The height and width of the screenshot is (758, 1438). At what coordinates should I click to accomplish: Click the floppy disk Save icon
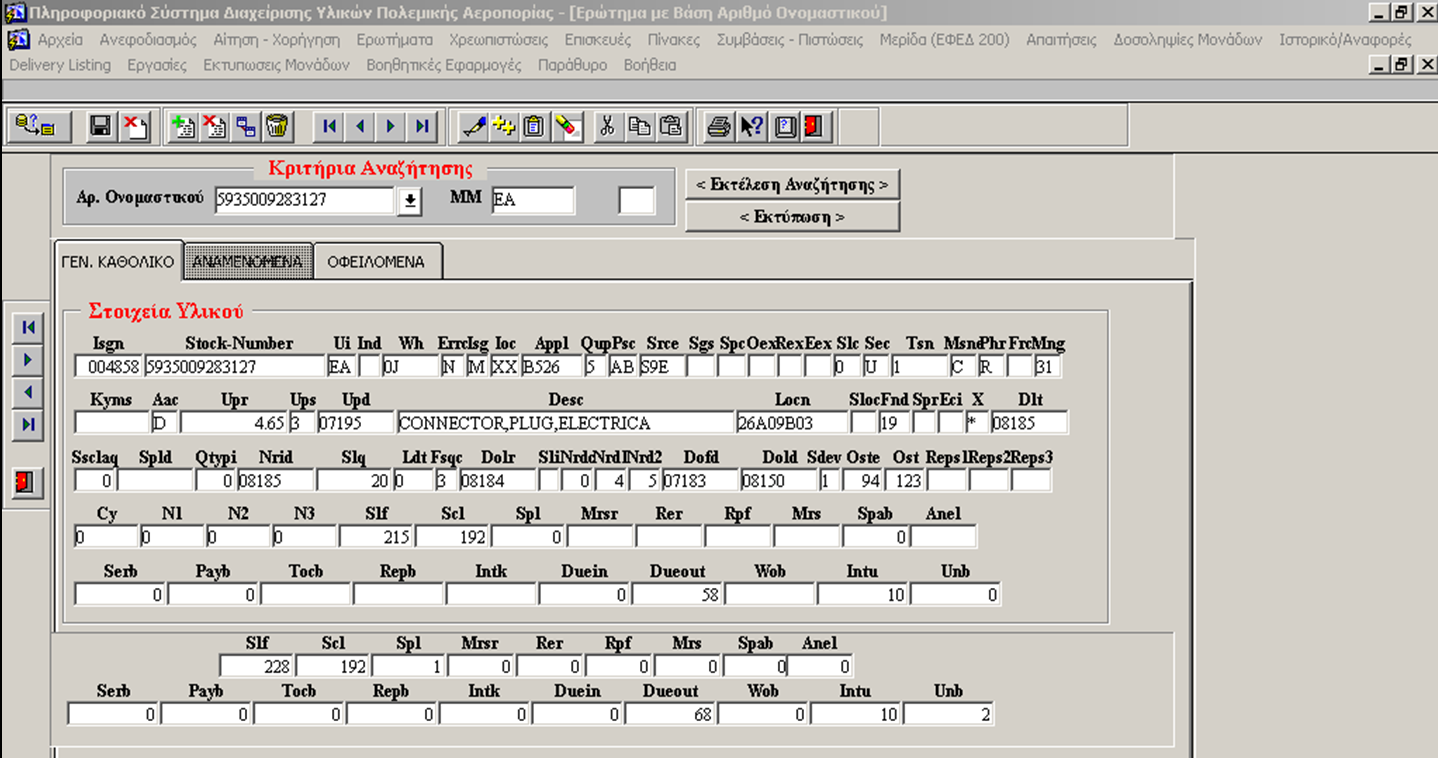pyautogui.click(x=100, y=126)
